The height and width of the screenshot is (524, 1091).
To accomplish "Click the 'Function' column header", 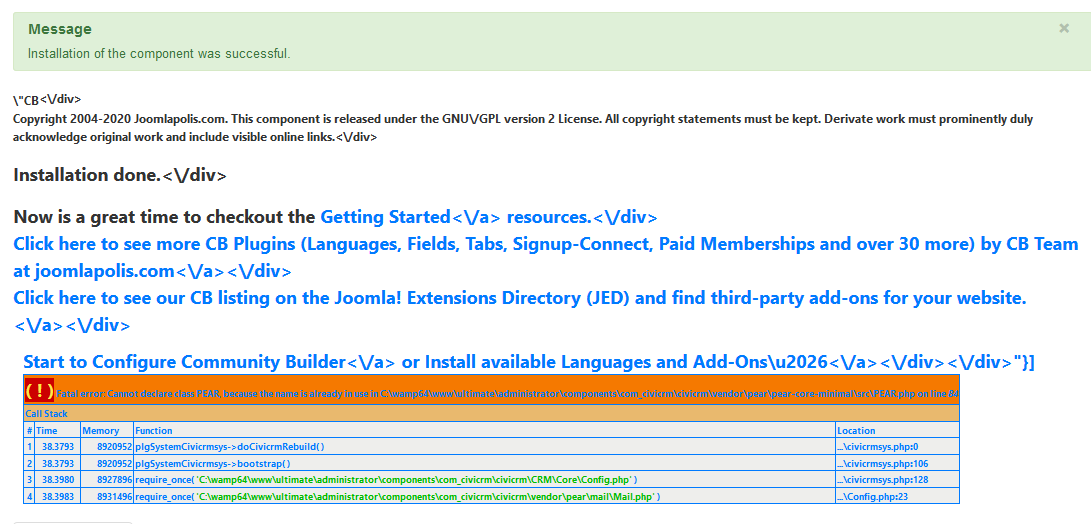I will [x=484, y=431].
